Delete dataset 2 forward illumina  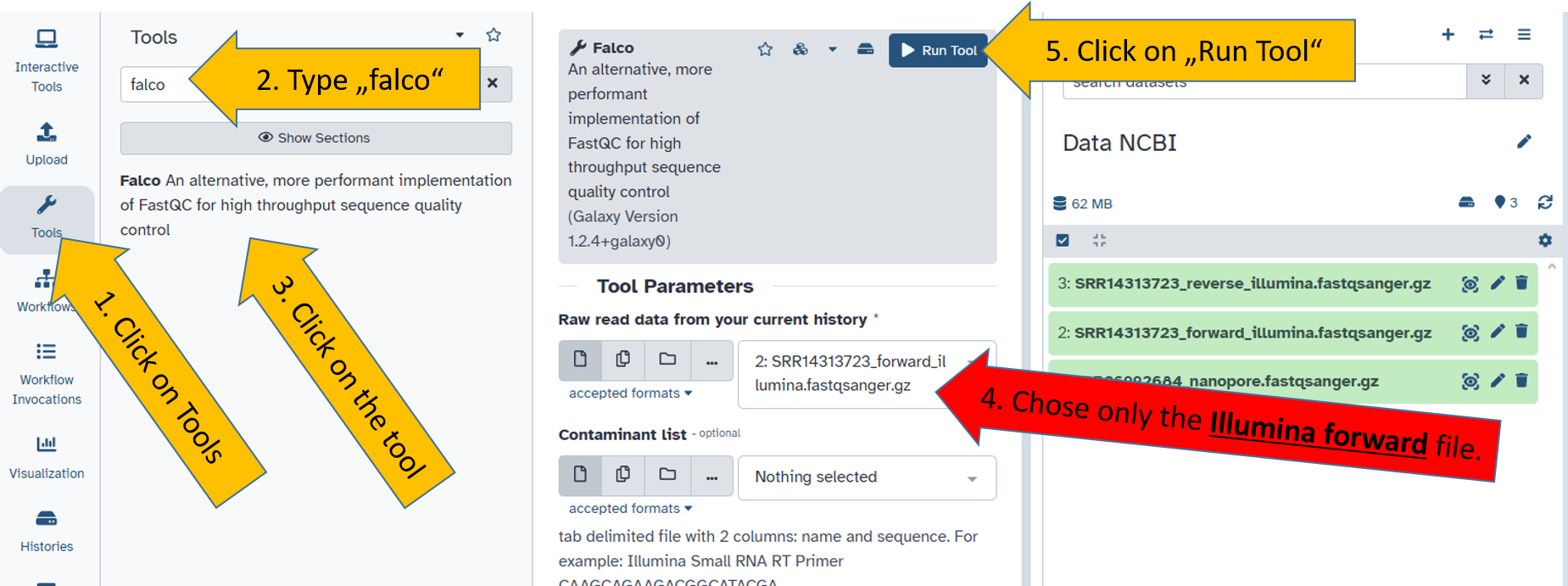tap(1521, 332)
